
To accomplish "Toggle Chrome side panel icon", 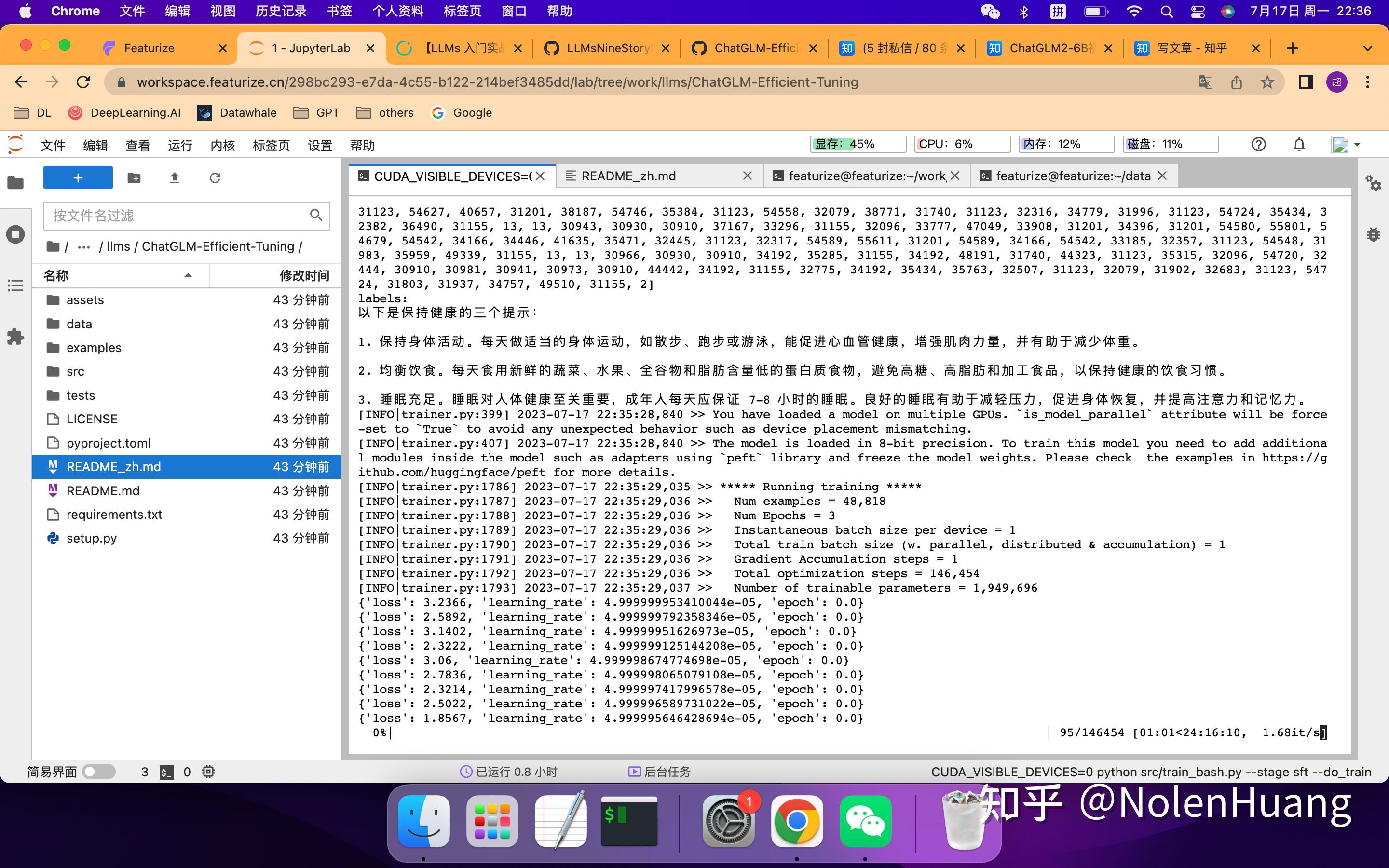I will click(1306, 82).
